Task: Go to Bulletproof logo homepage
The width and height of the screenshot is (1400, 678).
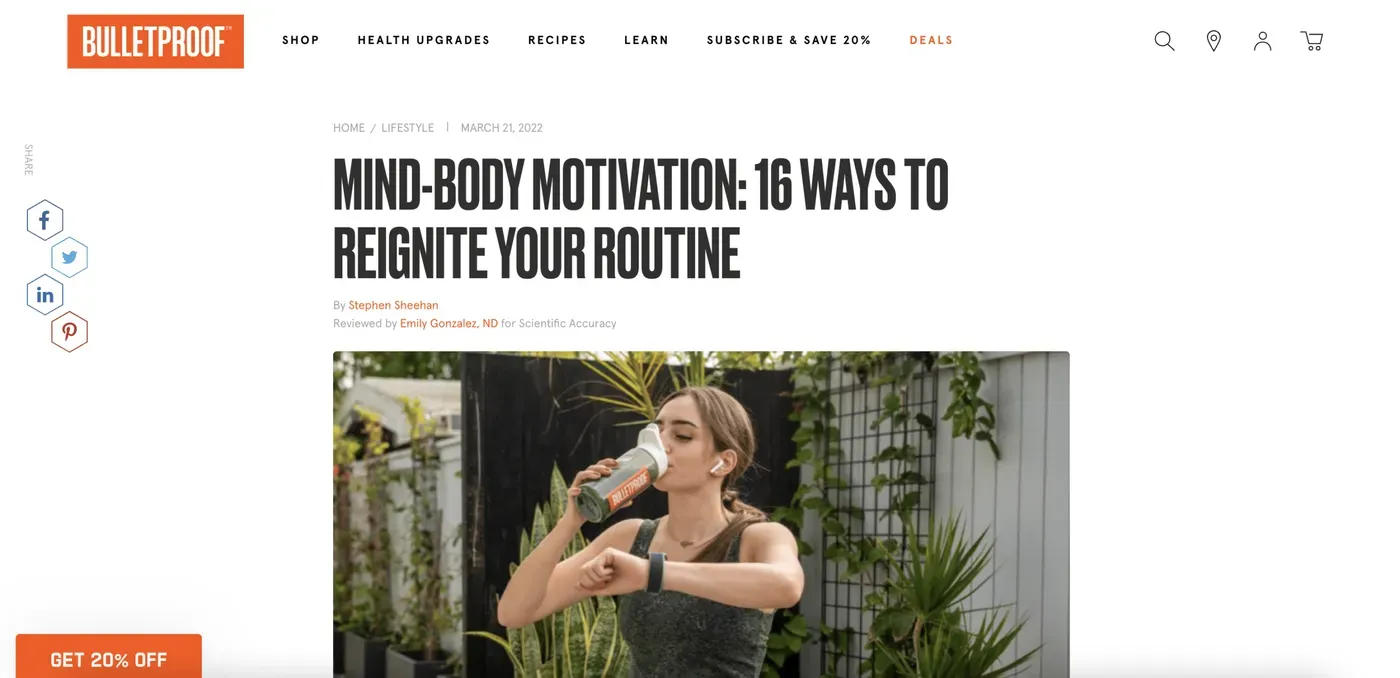Action: (155, 41)
